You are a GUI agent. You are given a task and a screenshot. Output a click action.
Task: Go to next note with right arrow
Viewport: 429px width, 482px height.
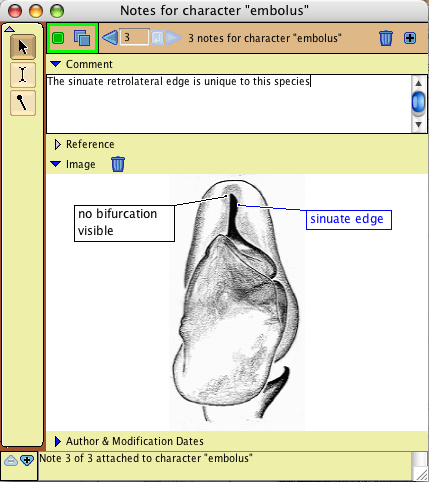[173, 38]
